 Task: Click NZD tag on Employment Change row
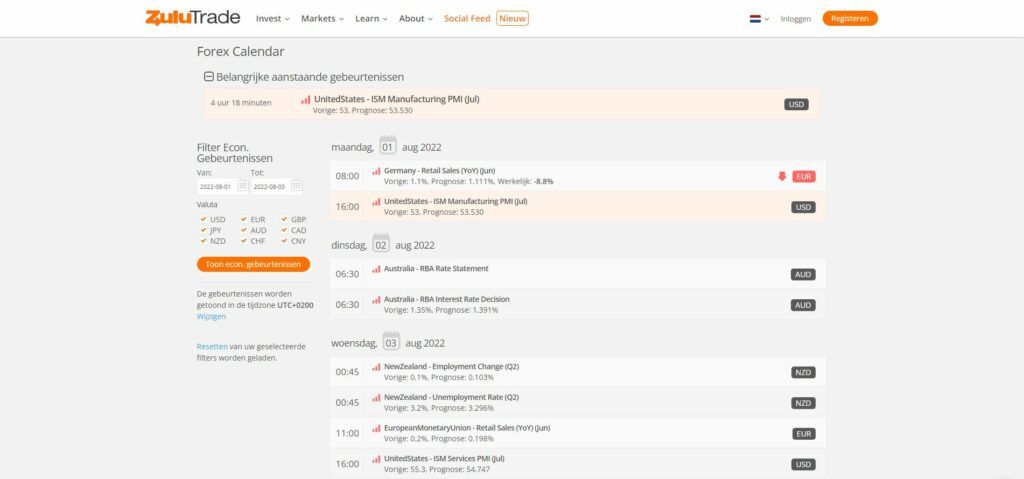pos(803,372)
